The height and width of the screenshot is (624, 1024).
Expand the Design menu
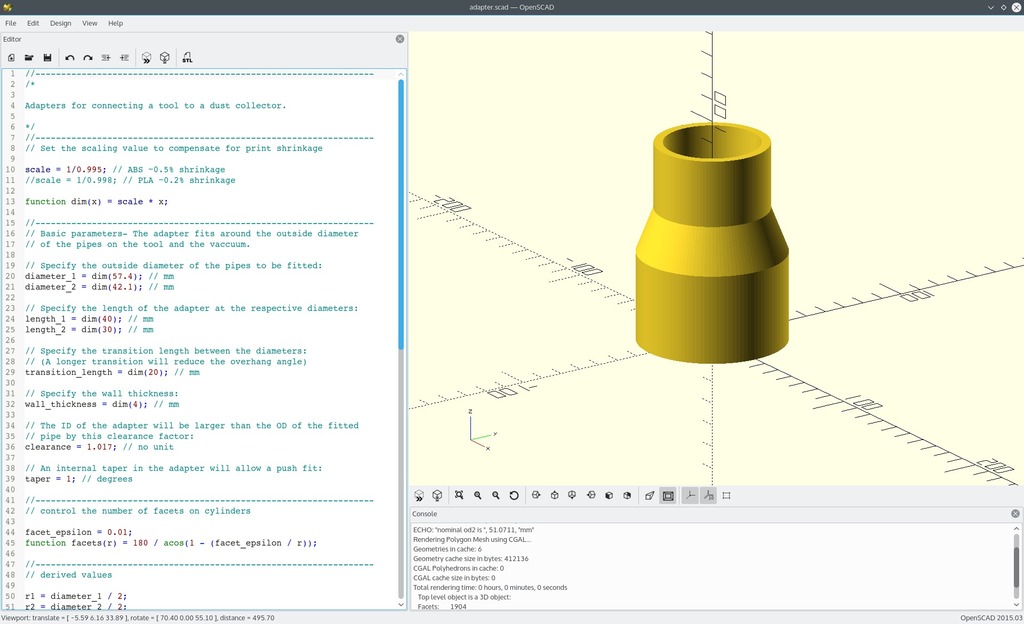(61, 23)
